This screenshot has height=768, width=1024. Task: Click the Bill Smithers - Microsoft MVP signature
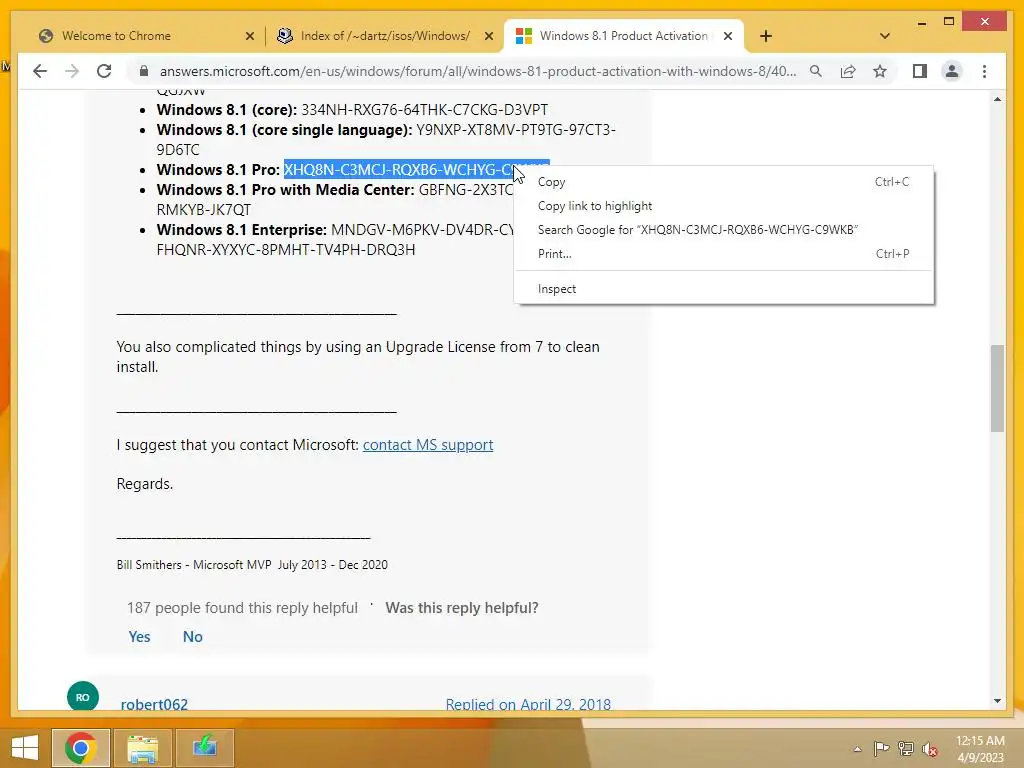click(252, 565)
